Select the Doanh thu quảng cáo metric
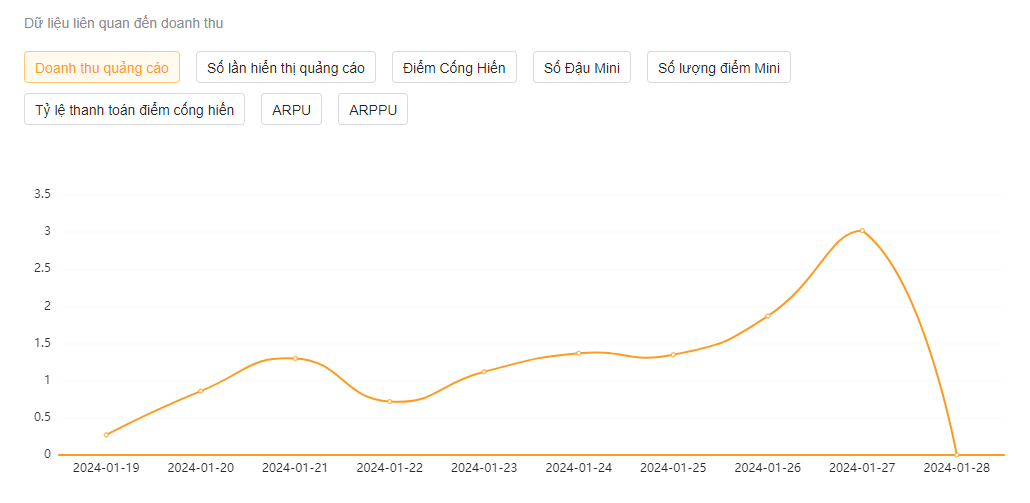The height and width of the screenshot is (503, 1030). point(102,68)
